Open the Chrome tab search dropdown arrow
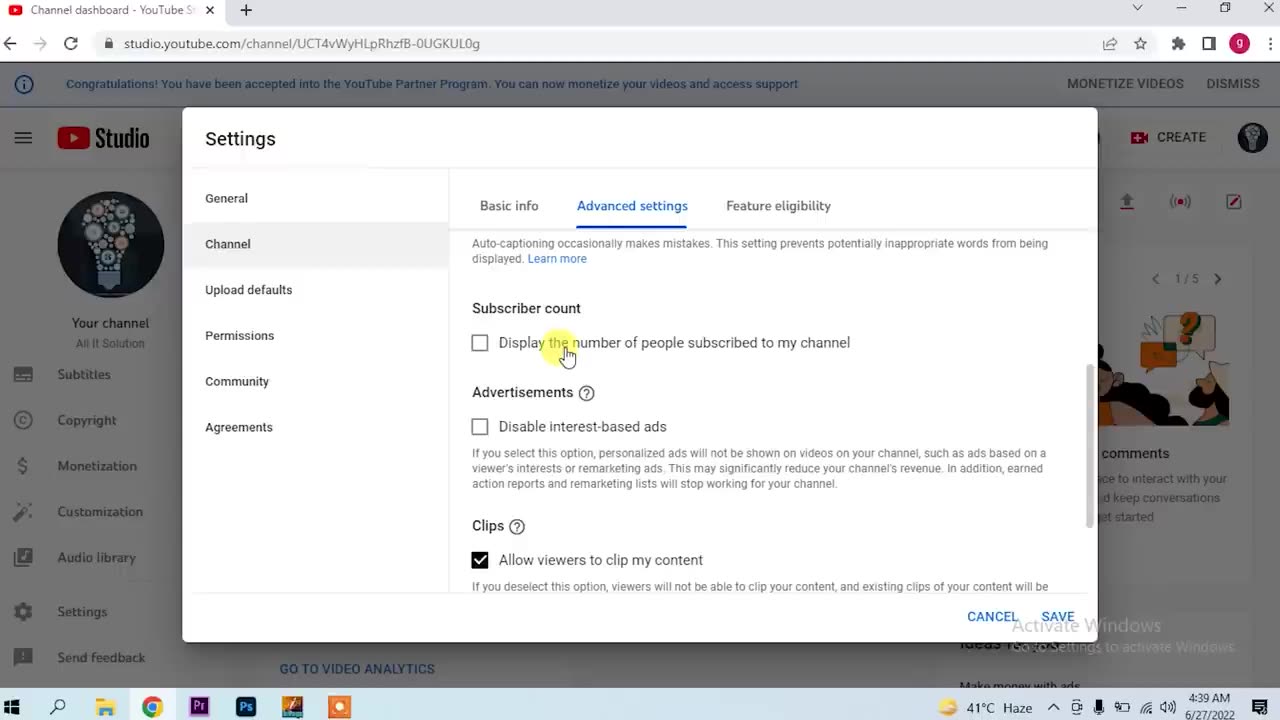This screenshot has width=1280, height=720. coord(1137,8)
